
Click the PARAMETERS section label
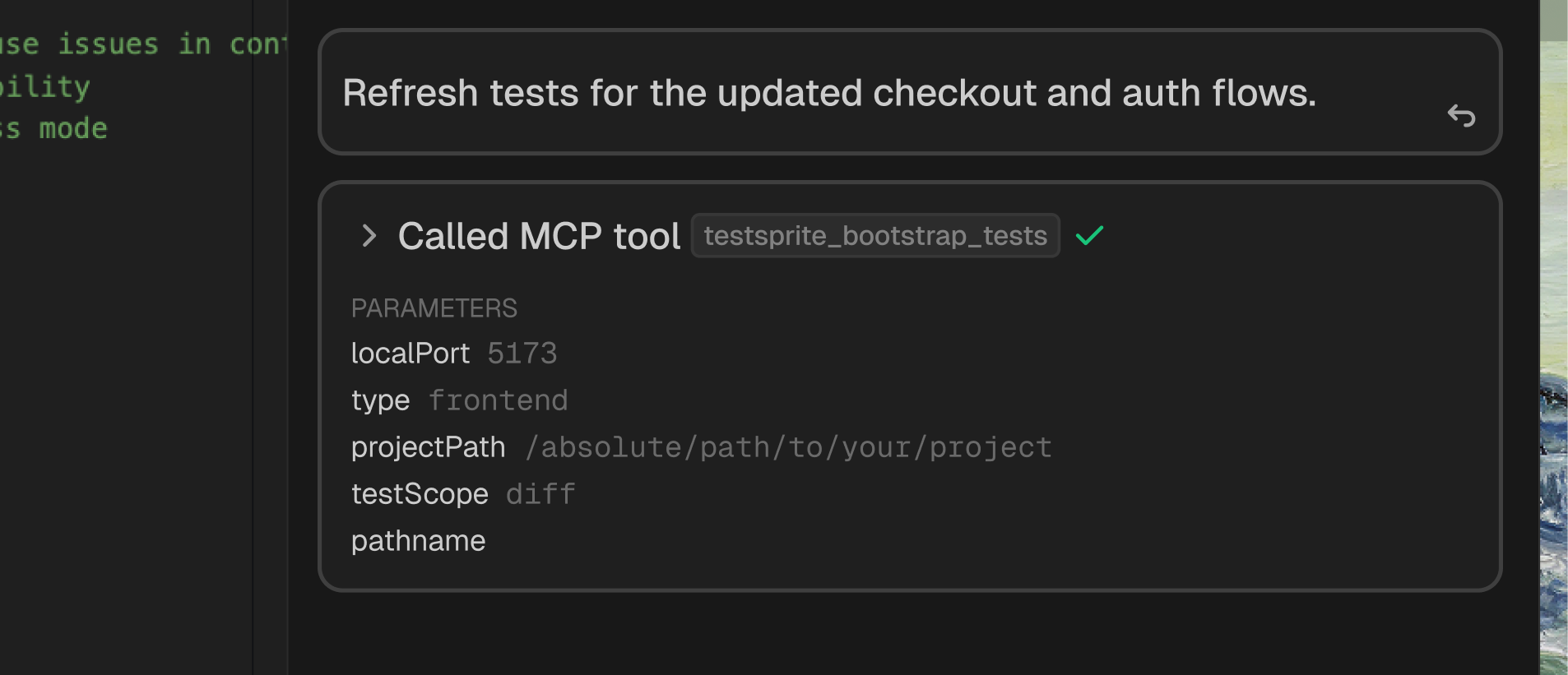coord(434,308)
